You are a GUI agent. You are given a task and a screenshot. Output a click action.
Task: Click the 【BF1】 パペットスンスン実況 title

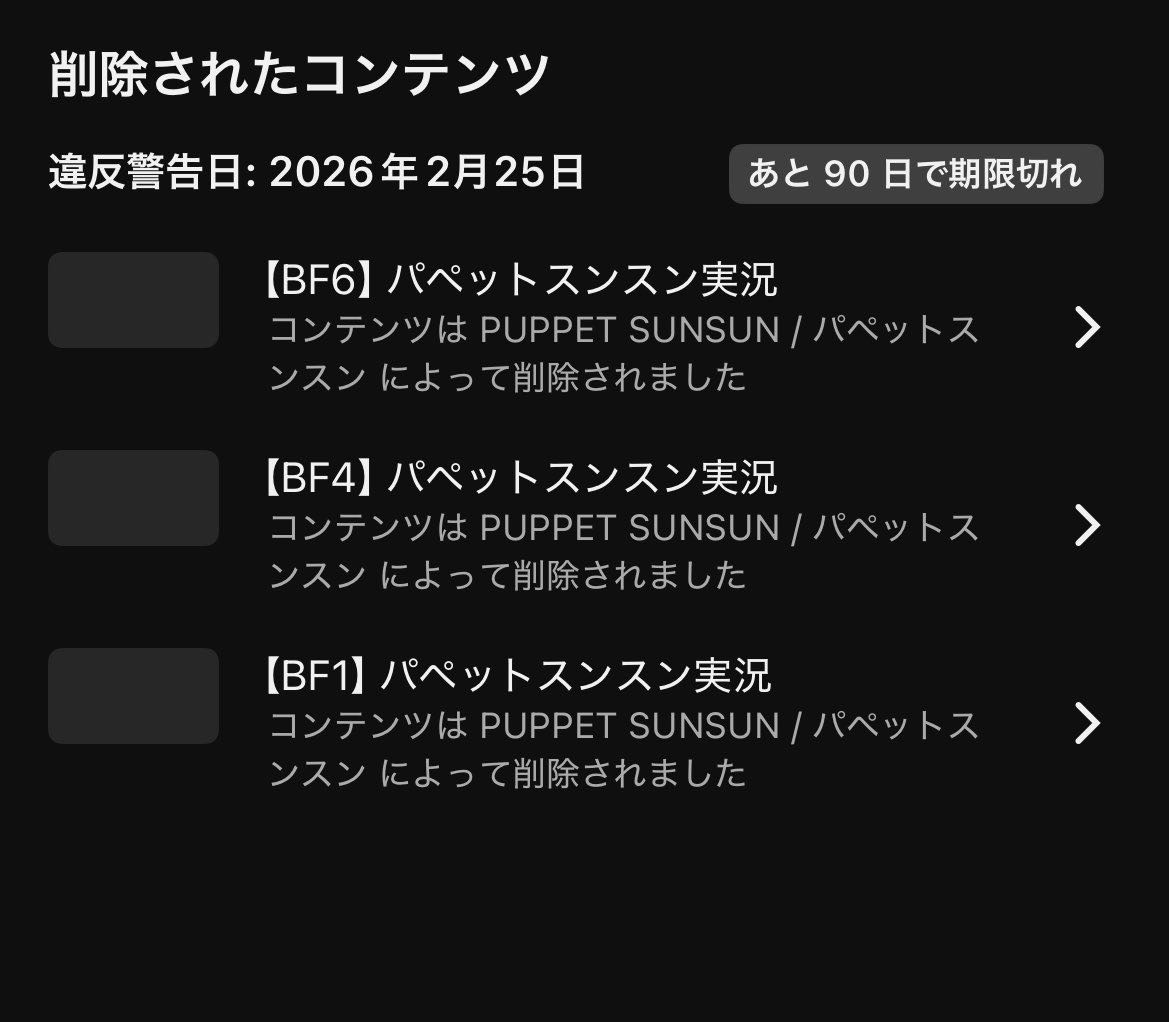click(x=516, y=677)
